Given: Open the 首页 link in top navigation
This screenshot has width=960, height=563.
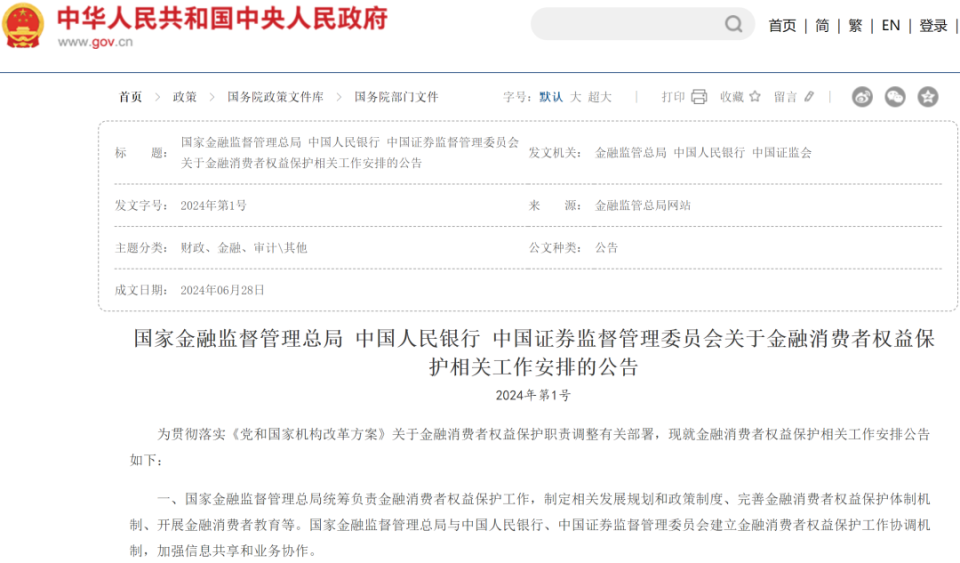Looking at the screenshot, I should pos(782,26).
